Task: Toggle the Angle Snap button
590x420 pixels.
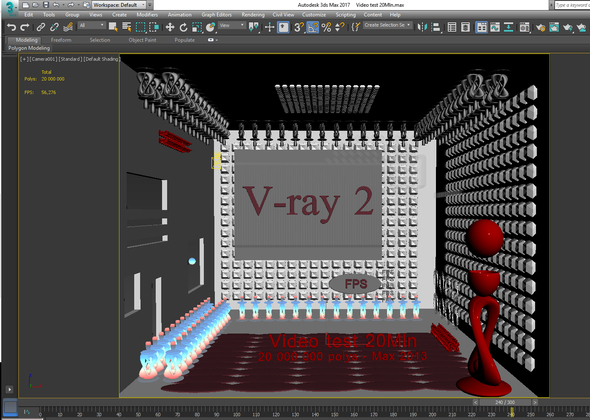Action: (313, 27)
